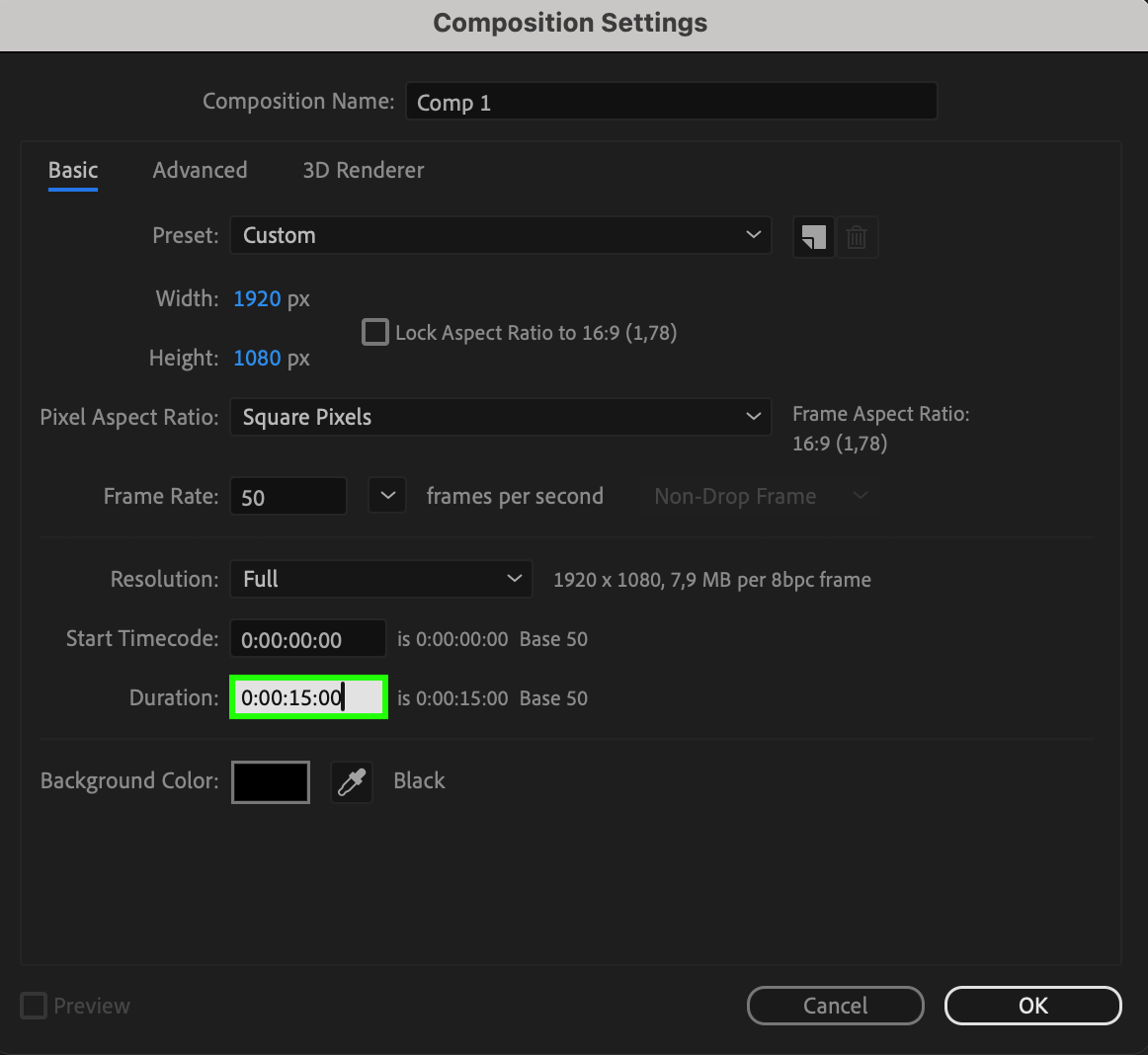The image size is (1148, 1055).
Task: Open frame rate presets arrow
Action: (x=387, y=496)
